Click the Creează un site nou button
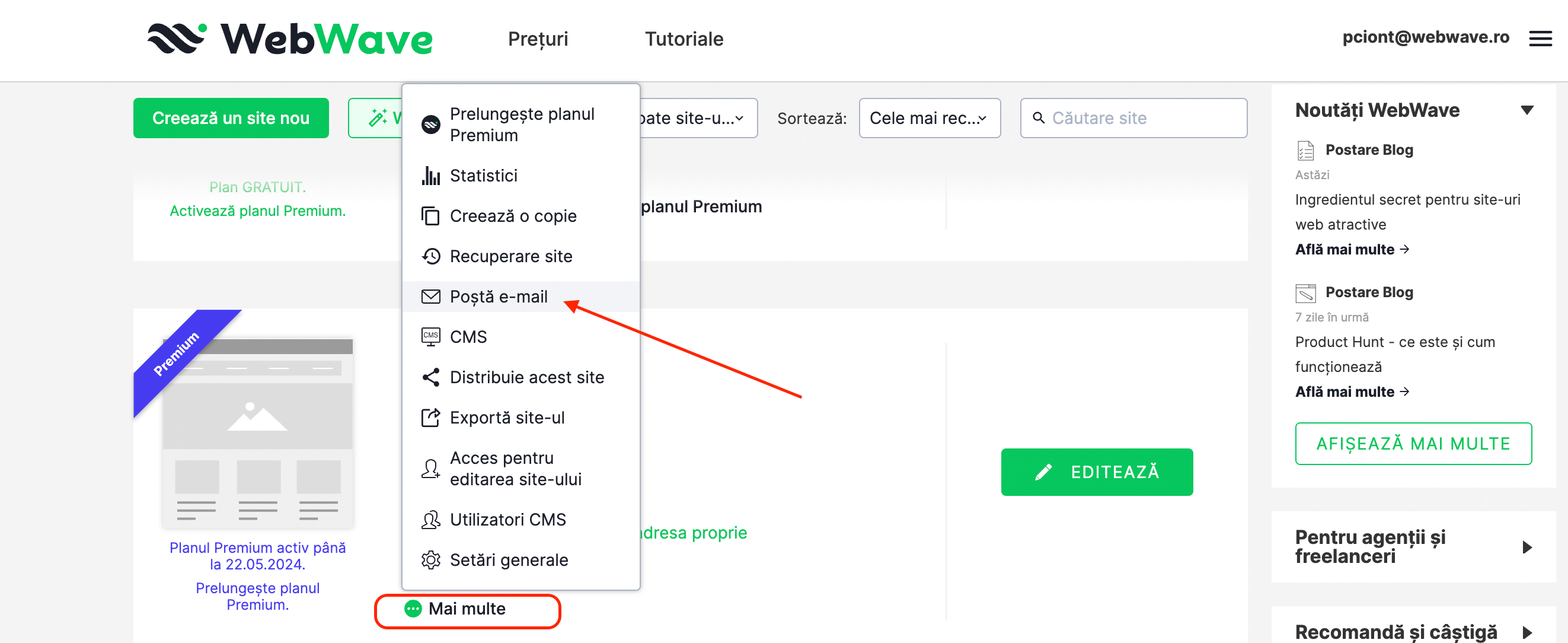This screenshot has height=643, width=1568. pos(231,118)
